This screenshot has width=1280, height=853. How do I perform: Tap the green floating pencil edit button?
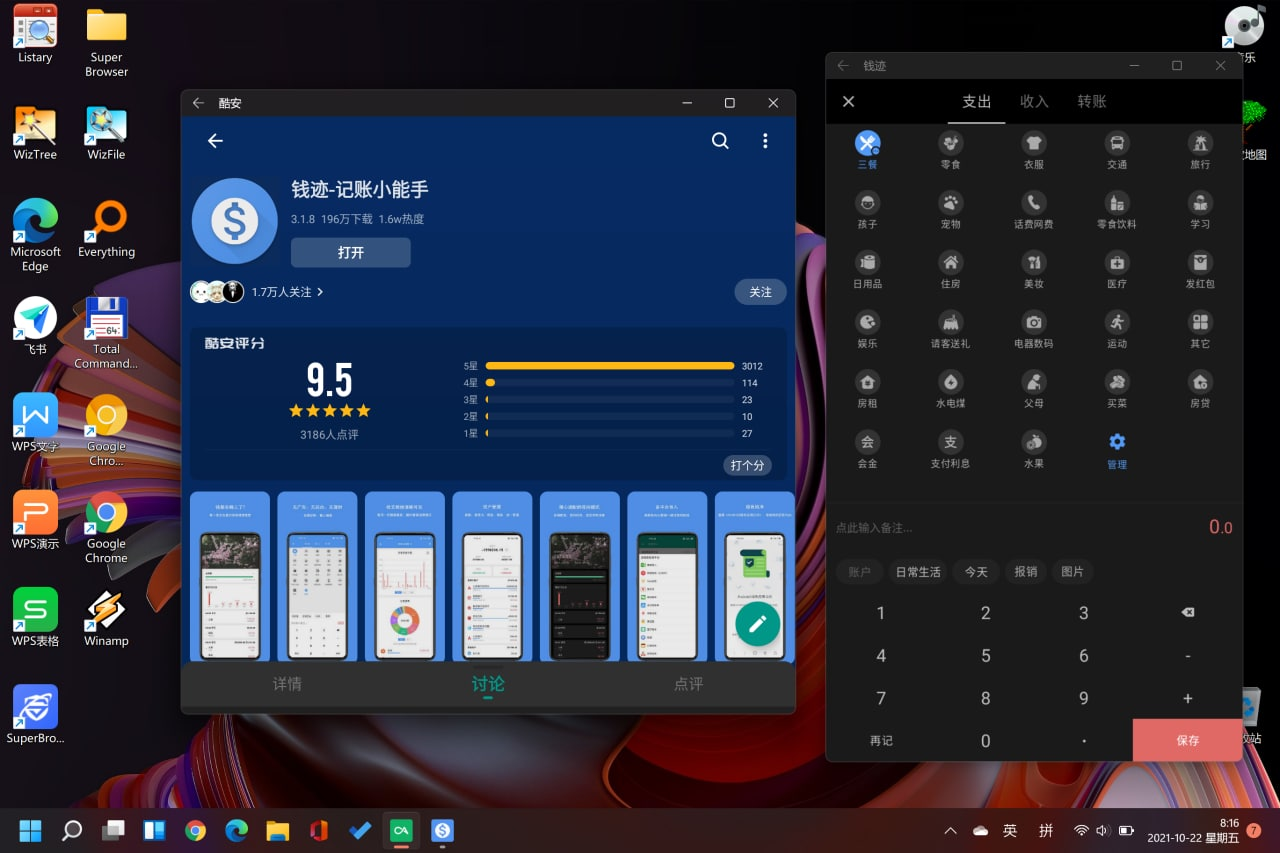tap(757, 624)
